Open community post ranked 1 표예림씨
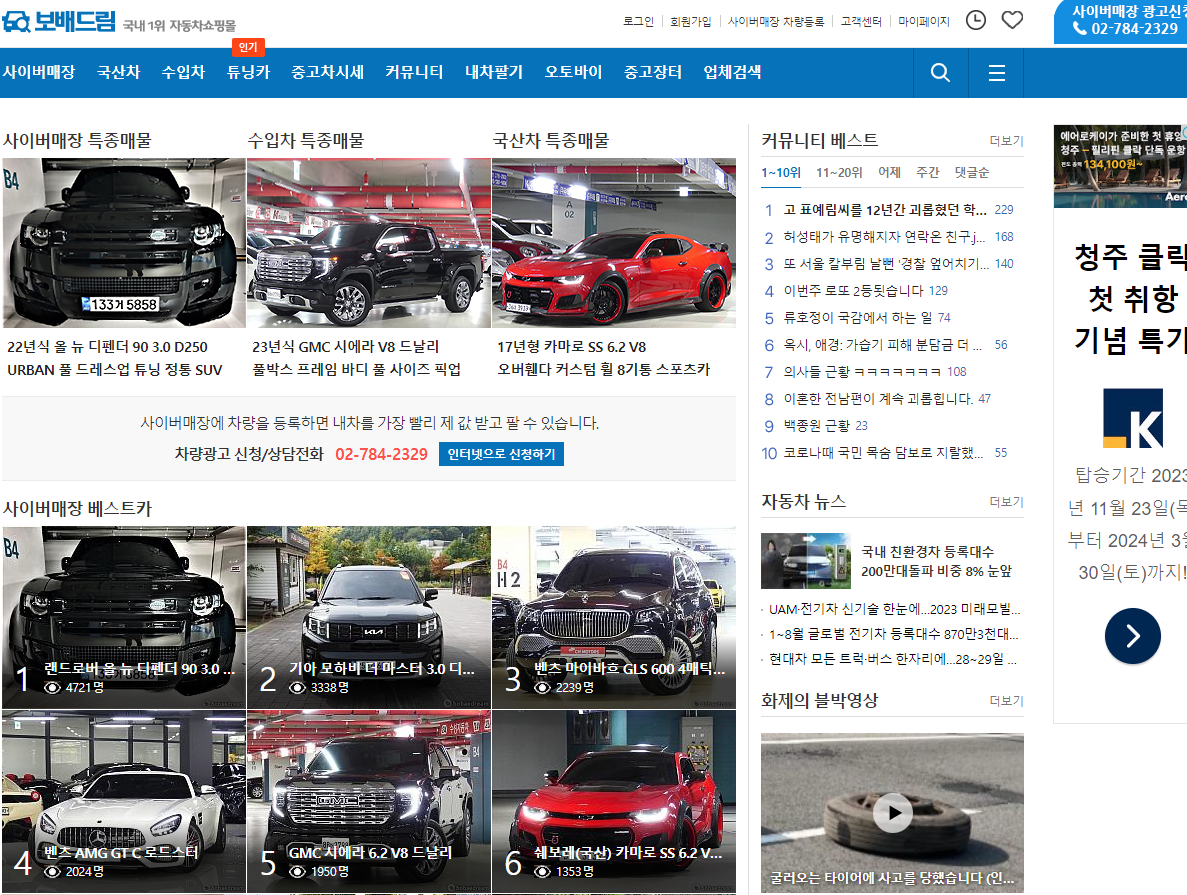This screenshot has width=1187, height=895. point(884,210)
